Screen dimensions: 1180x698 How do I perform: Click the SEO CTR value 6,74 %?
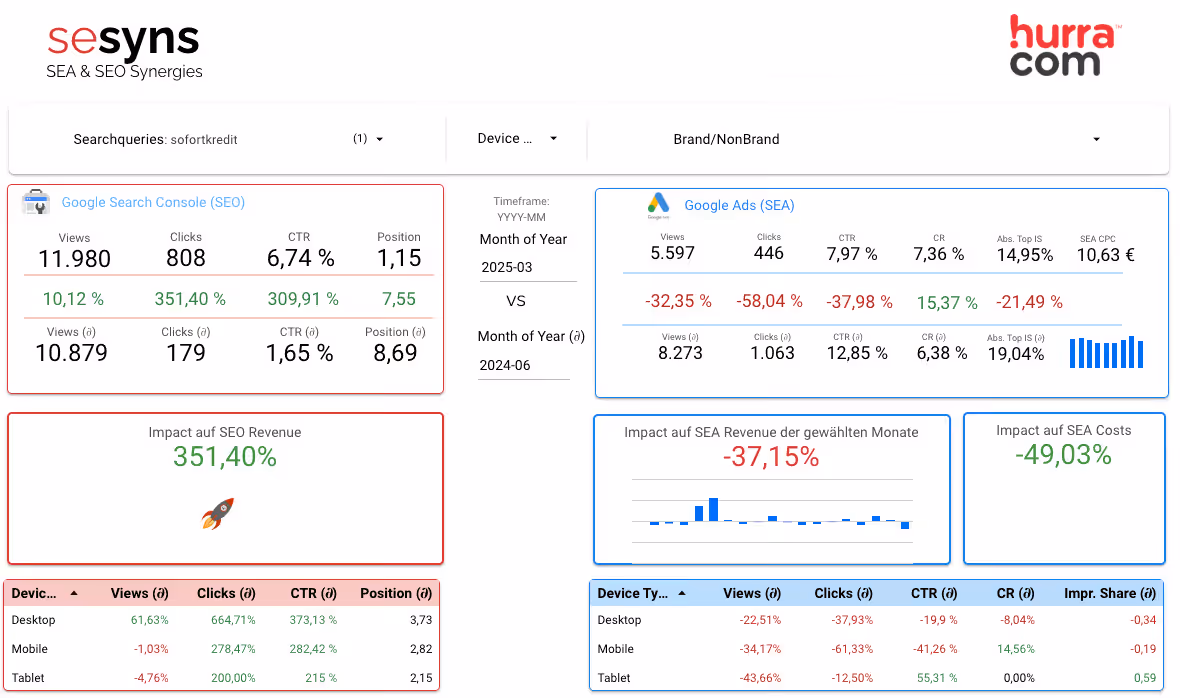(x=300, y=258)
